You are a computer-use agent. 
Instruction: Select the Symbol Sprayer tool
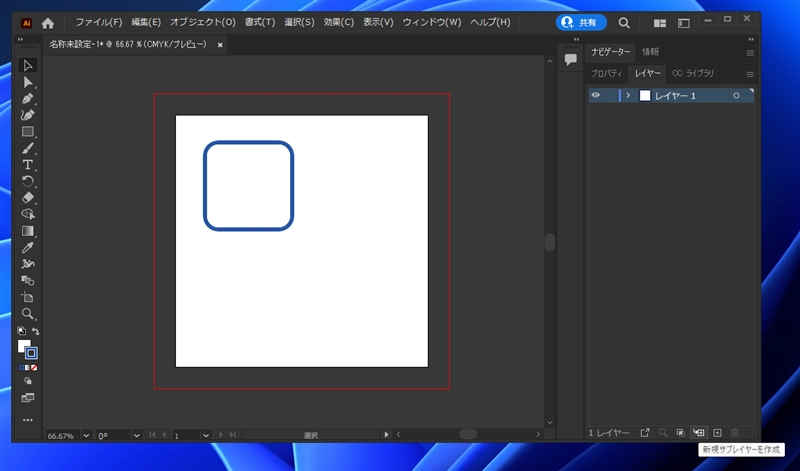tap(28, 264)
